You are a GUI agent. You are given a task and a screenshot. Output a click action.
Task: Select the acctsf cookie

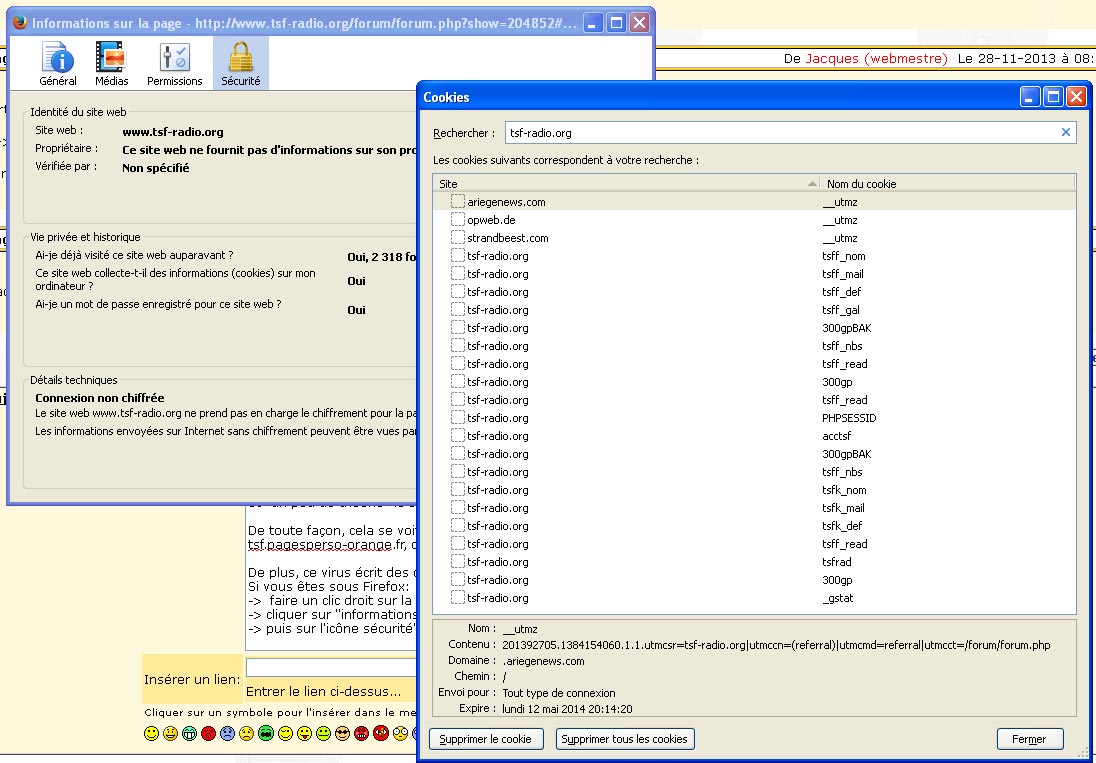click(754, 436)
